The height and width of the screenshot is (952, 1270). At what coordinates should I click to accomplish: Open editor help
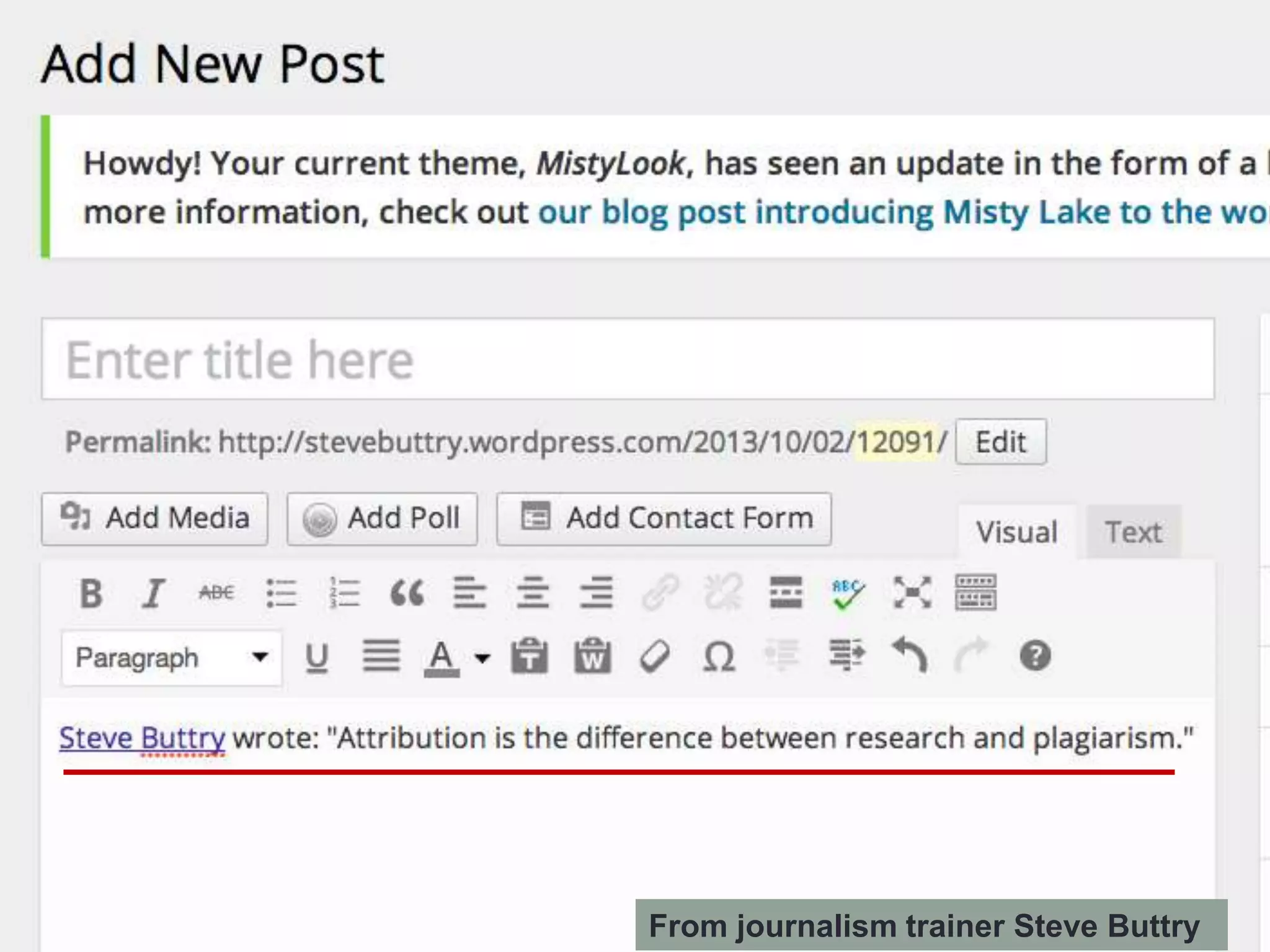(1035, 656)
